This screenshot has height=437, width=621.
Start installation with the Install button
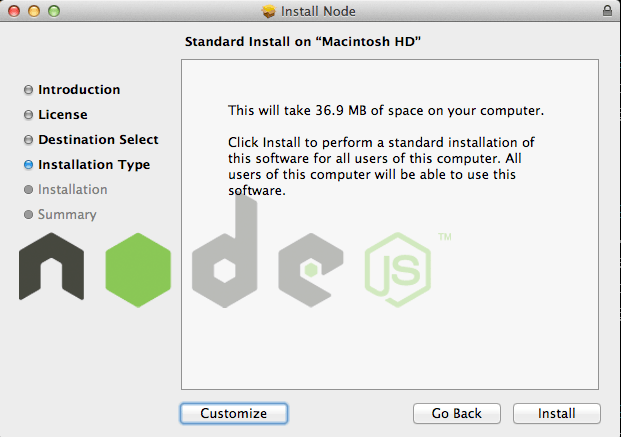(x=556, y=413)
